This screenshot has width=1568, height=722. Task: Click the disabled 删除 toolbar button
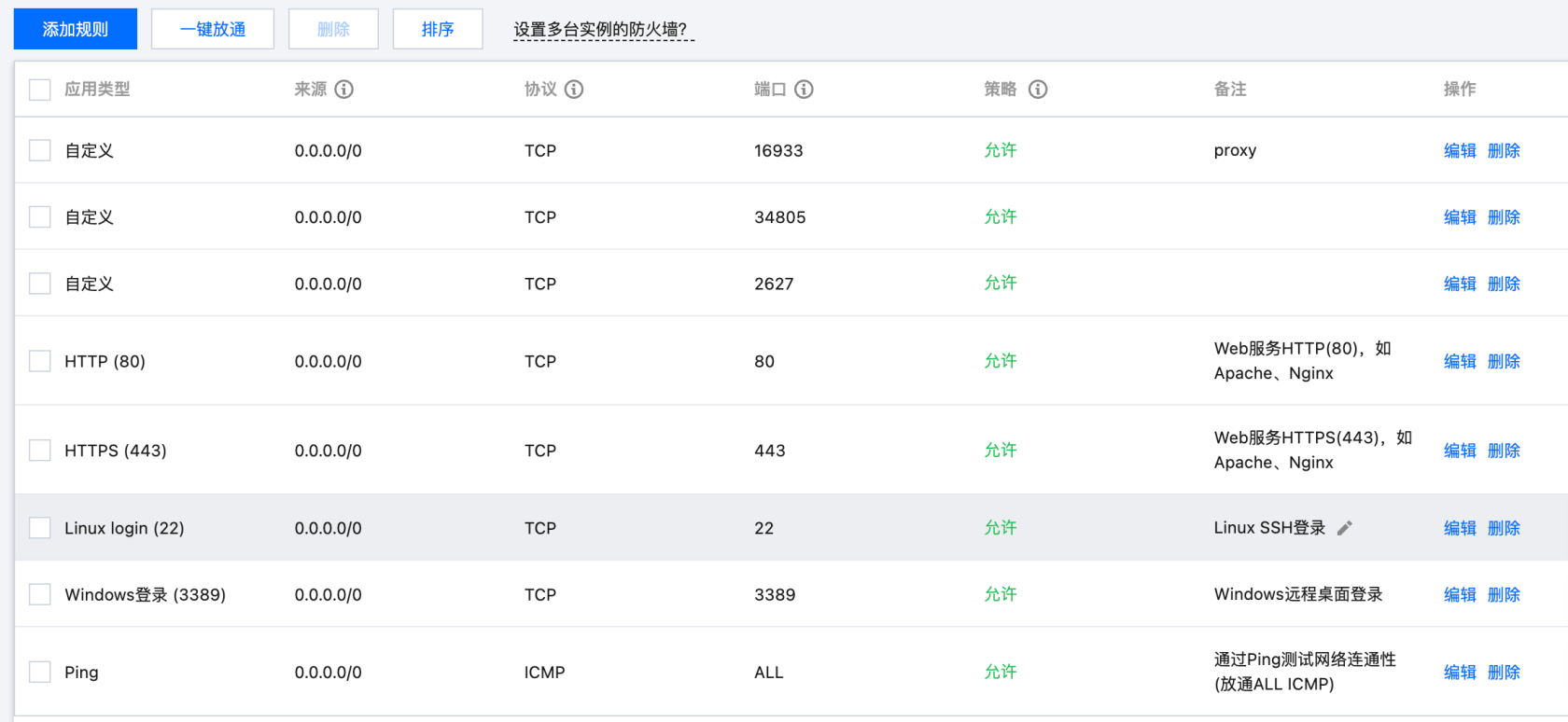tap(333, 29)
